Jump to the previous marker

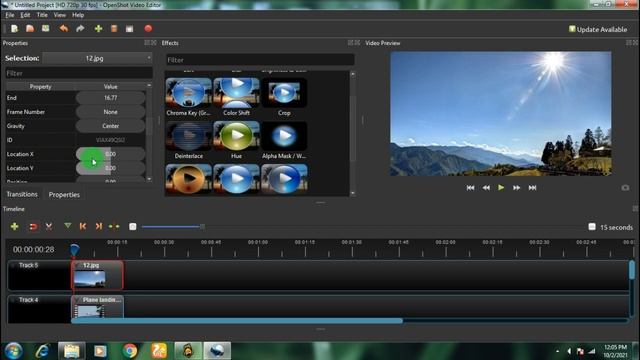click(x=83, y=226)
